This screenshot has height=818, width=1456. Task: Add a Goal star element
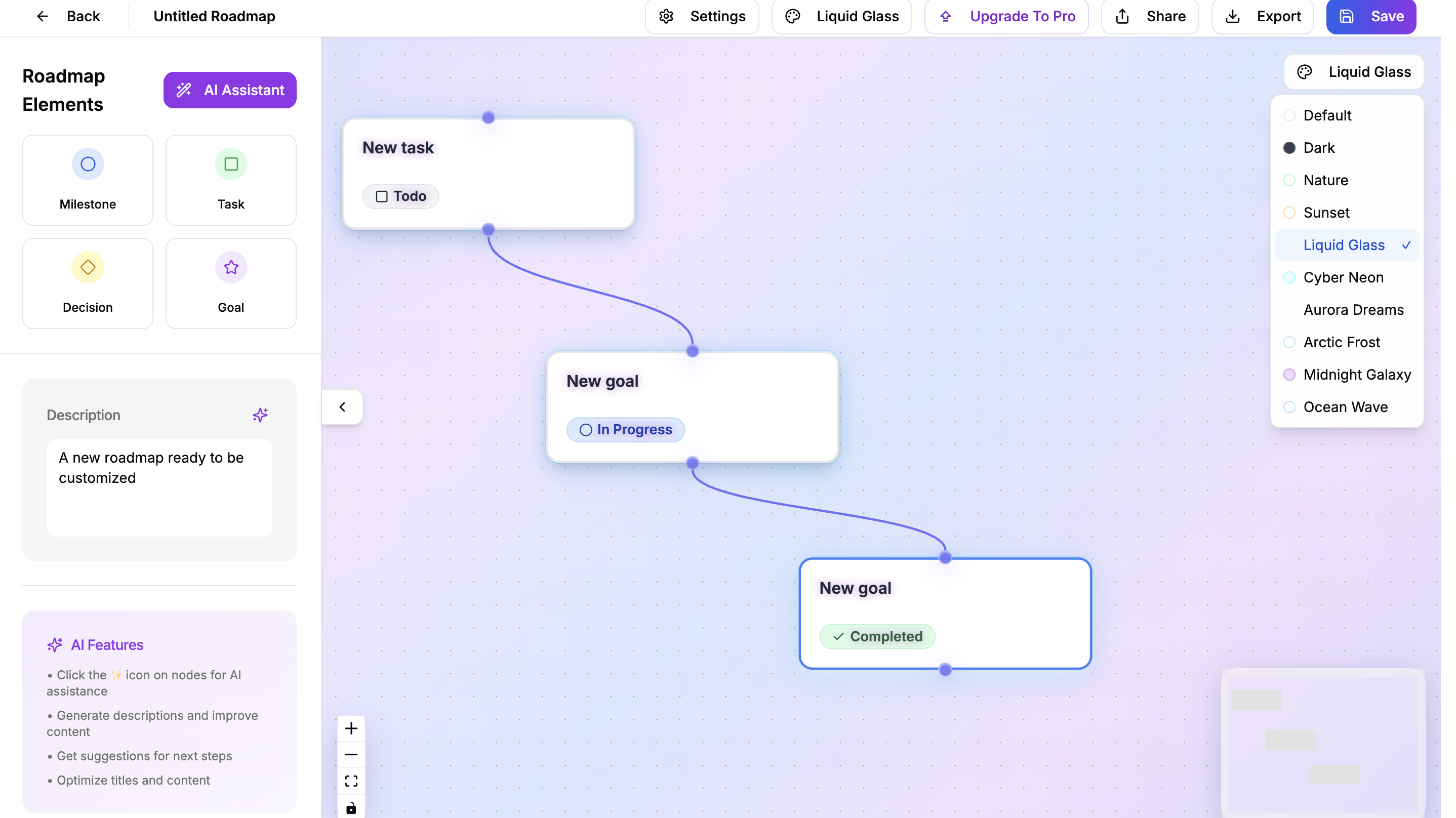tap(231, 283)
